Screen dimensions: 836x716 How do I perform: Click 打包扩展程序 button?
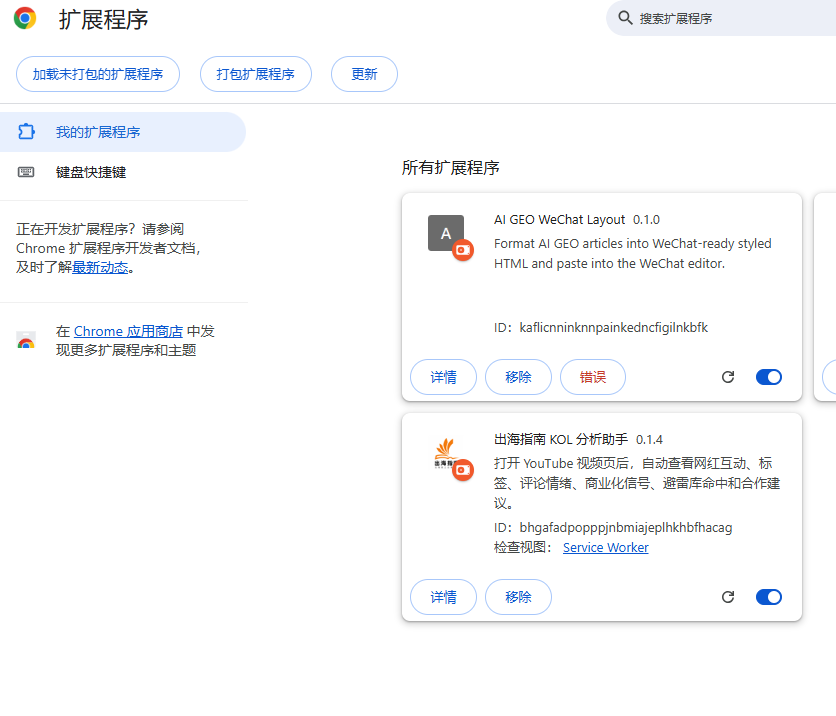[x=255, y=74]
